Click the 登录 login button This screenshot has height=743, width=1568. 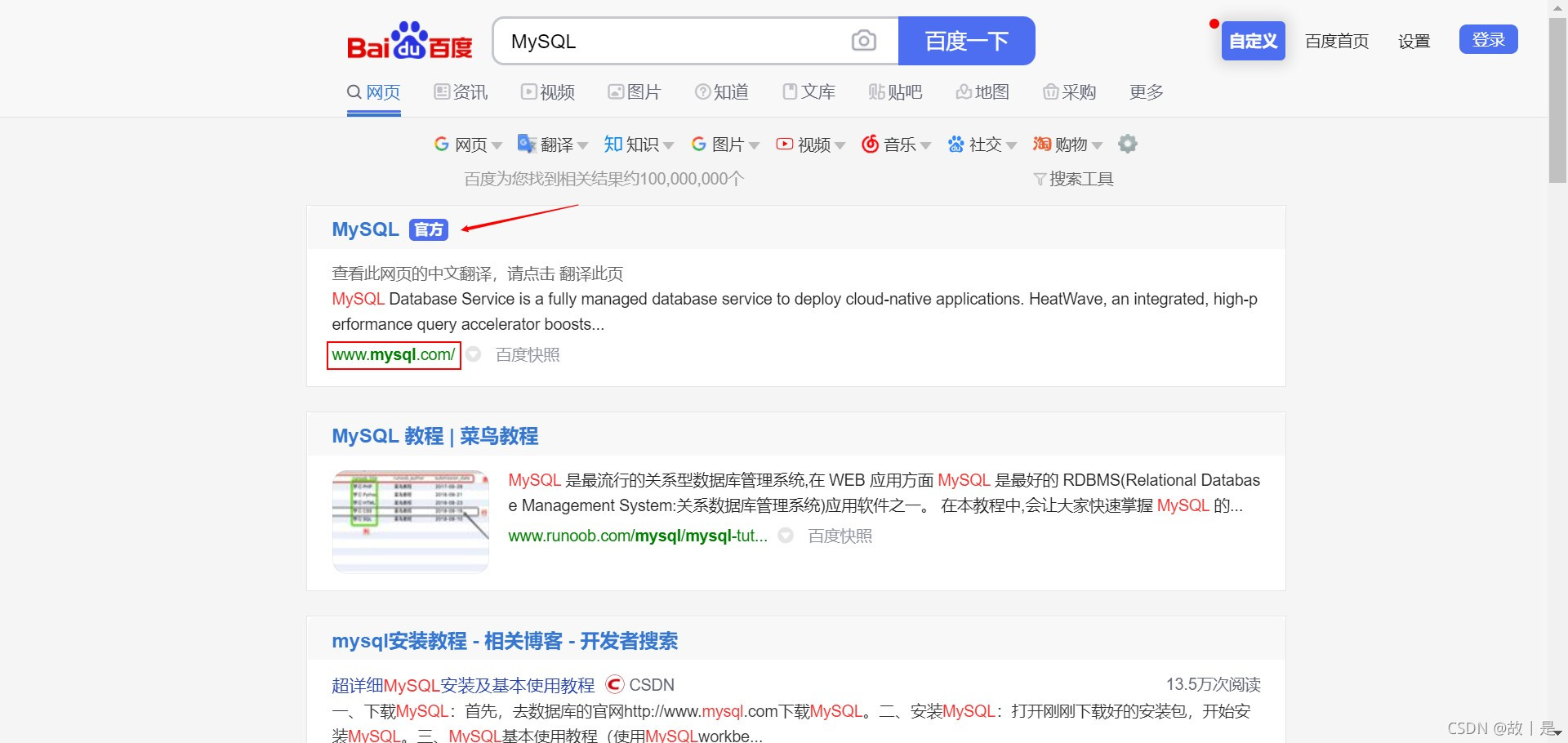[1488, 39]
